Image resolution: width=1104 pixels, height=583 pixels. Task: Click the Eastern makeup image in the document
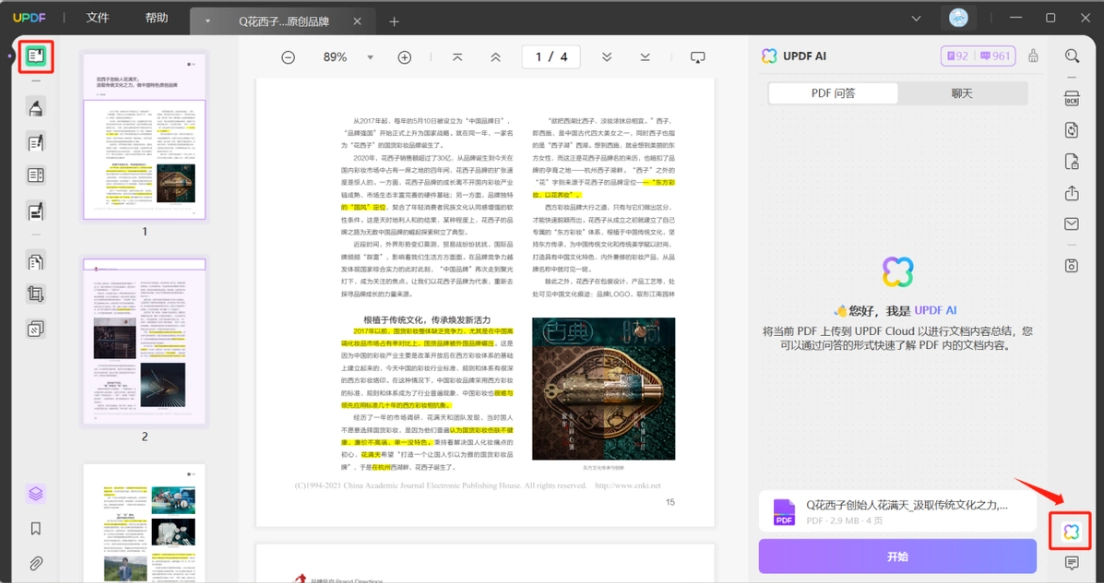pos(603,389)
